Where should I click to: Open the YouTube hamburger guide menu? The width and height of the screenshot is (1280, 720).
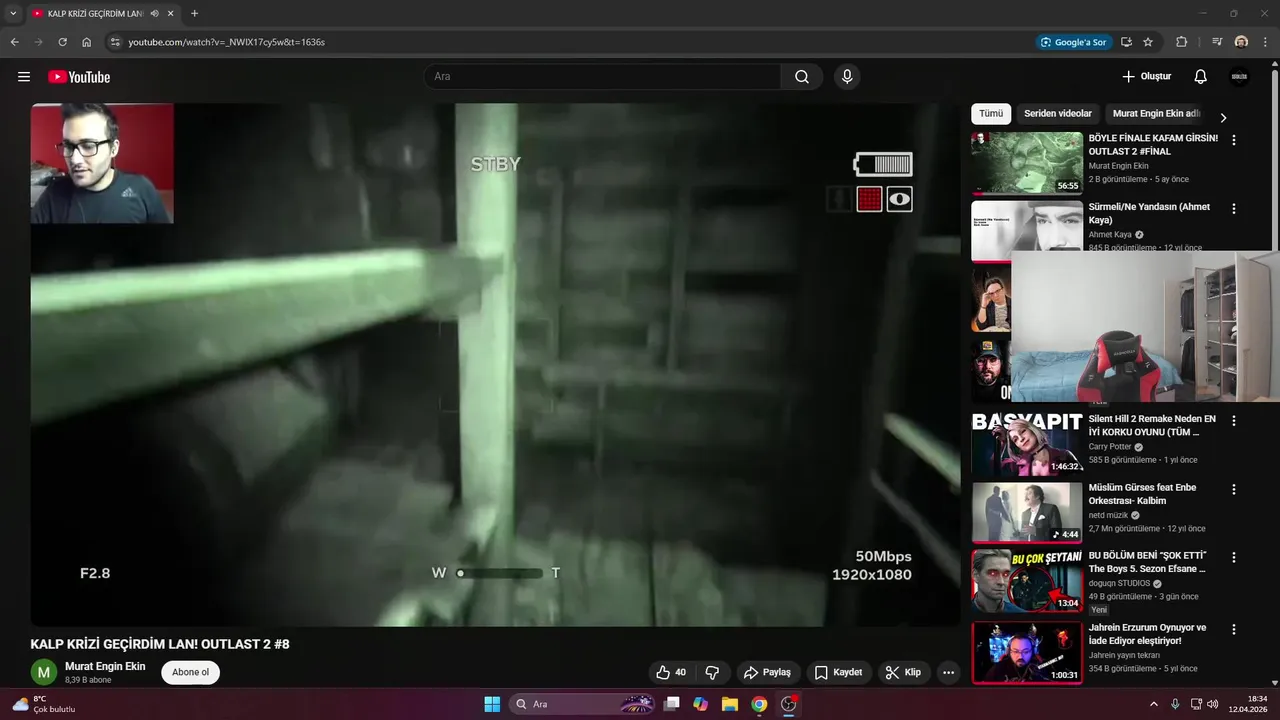pyautogui.click(x=24, y=77)
